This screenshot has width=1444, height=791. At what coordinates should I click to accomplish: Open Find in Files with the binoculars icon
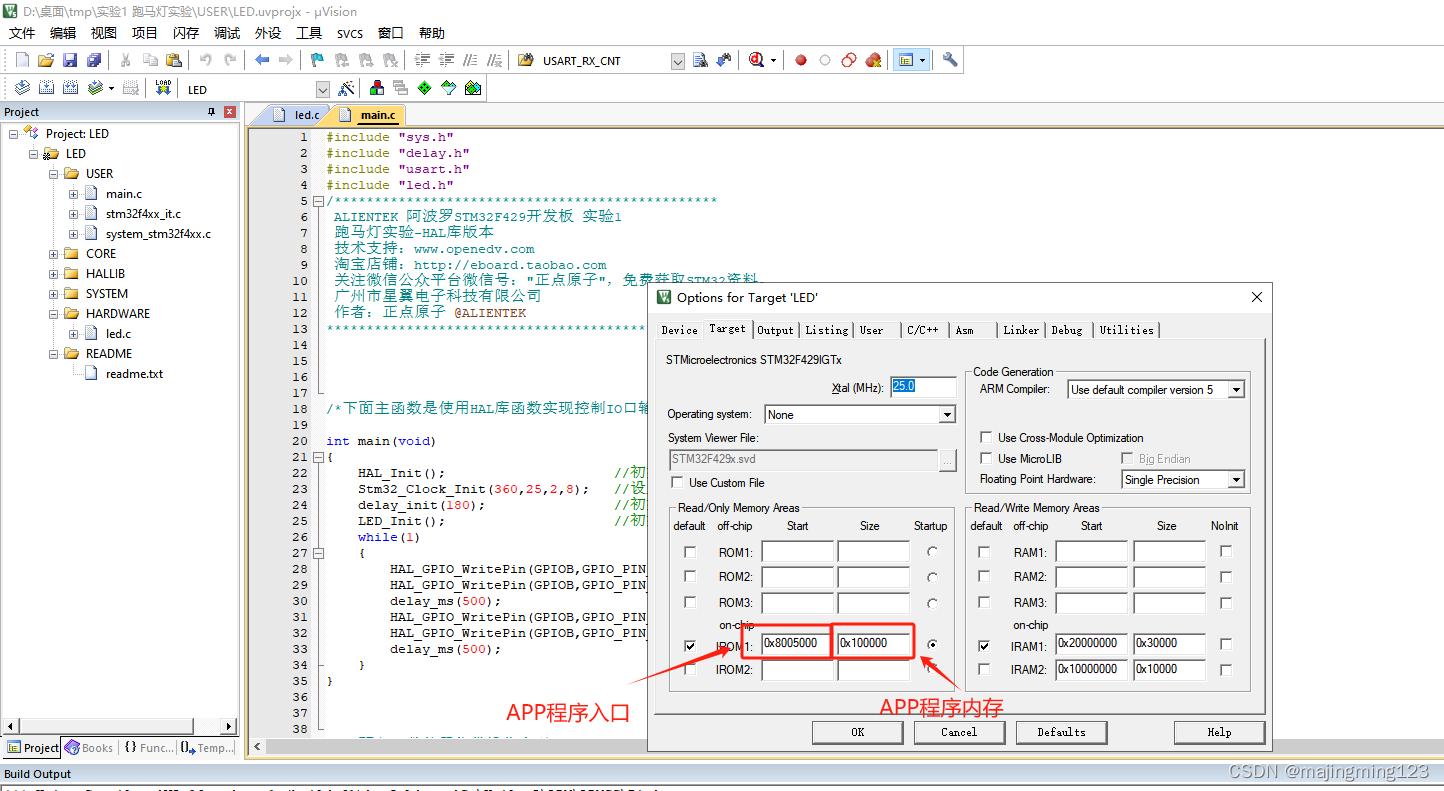[x=699, y=59]
